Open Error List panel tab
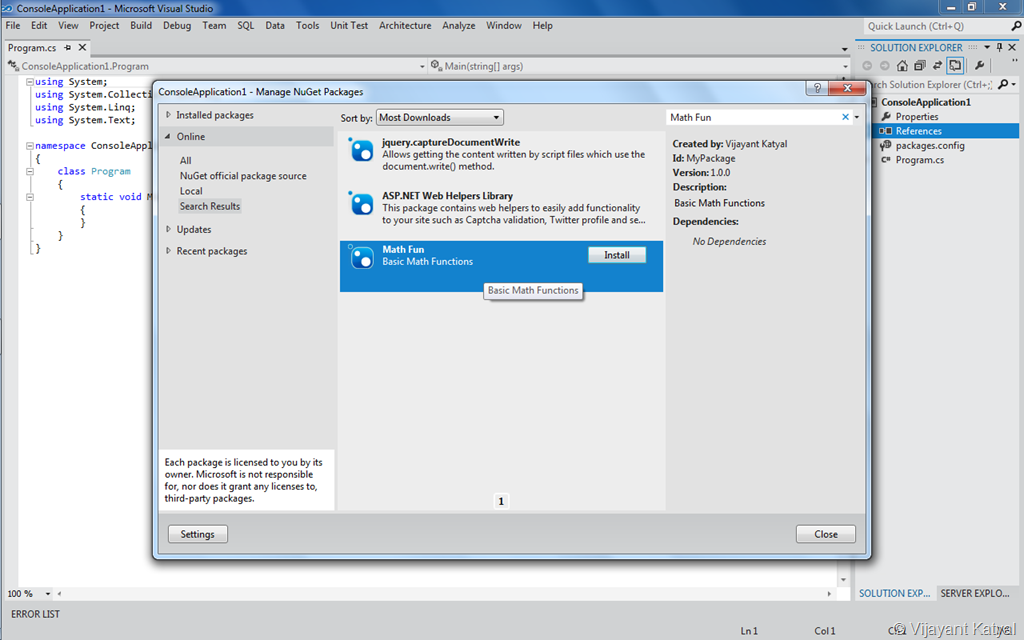The width and height of the screenshot is (1024, 640). pos(35,614)
